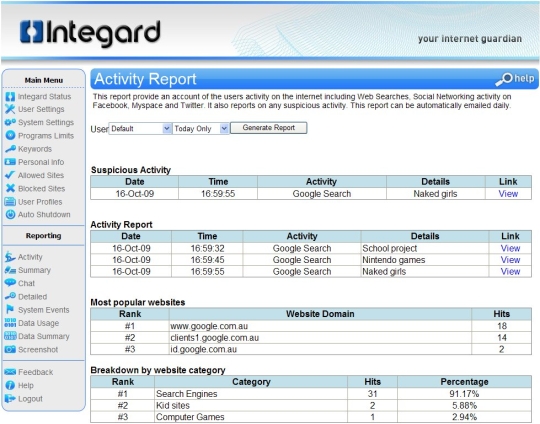
Task: Click the Help info icon in sidebar
Action: (x=10, y=385)
